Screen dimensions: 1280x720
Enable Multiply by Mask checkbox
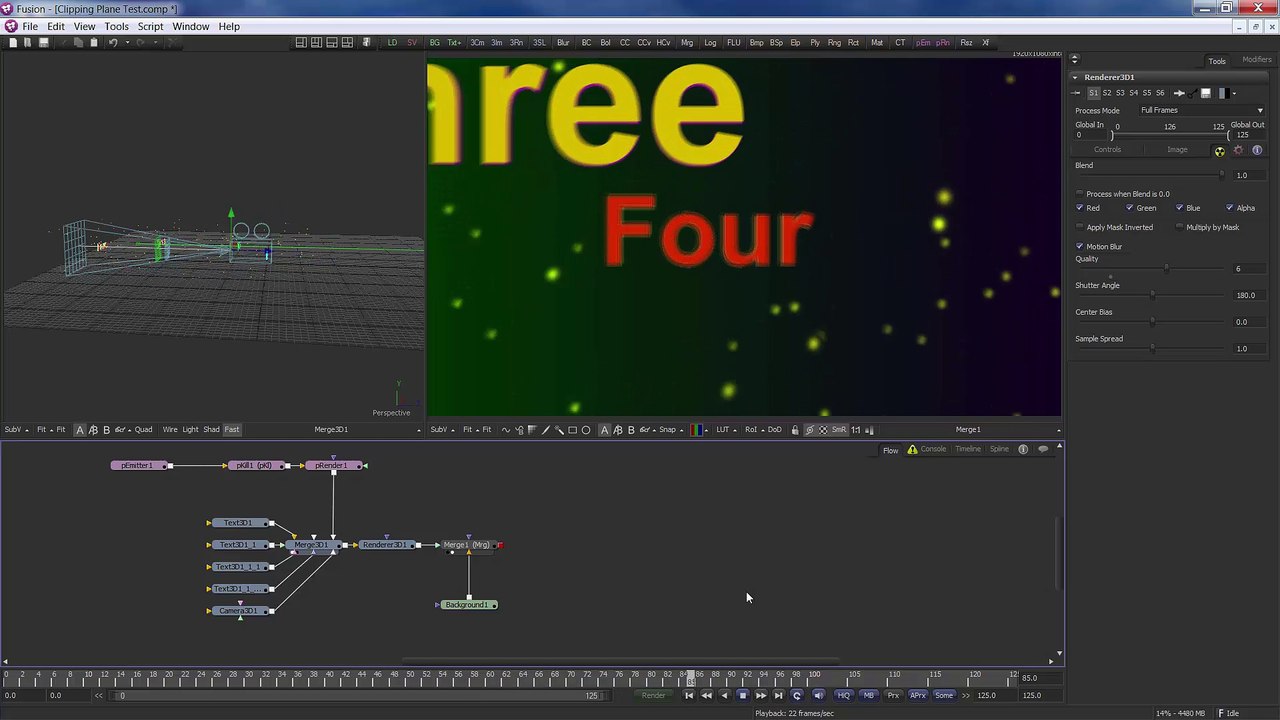1180,227
